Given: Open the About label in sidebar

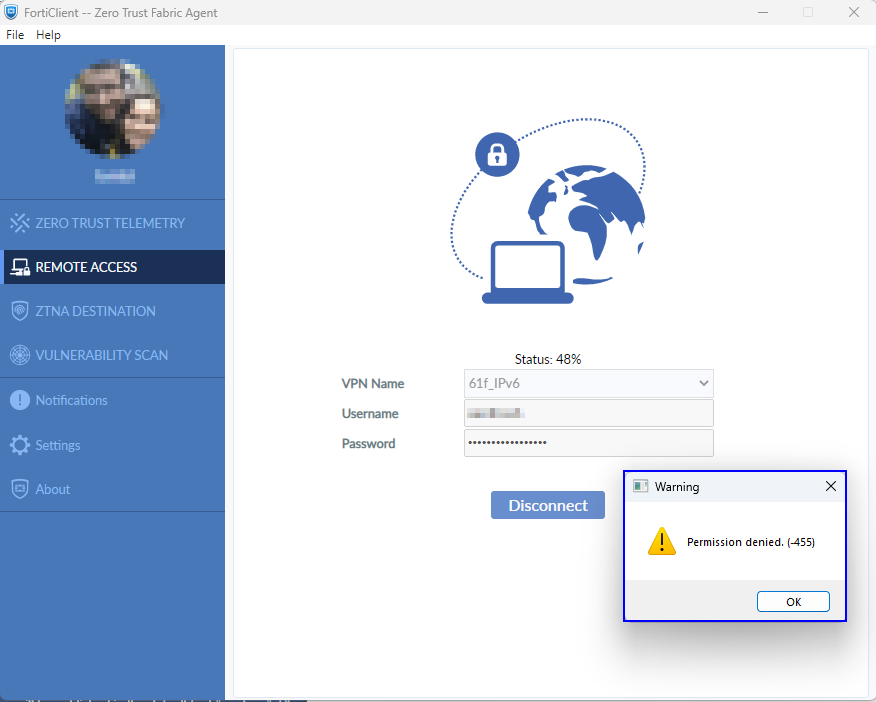Looking at the screenshot, I should [53, 489].
